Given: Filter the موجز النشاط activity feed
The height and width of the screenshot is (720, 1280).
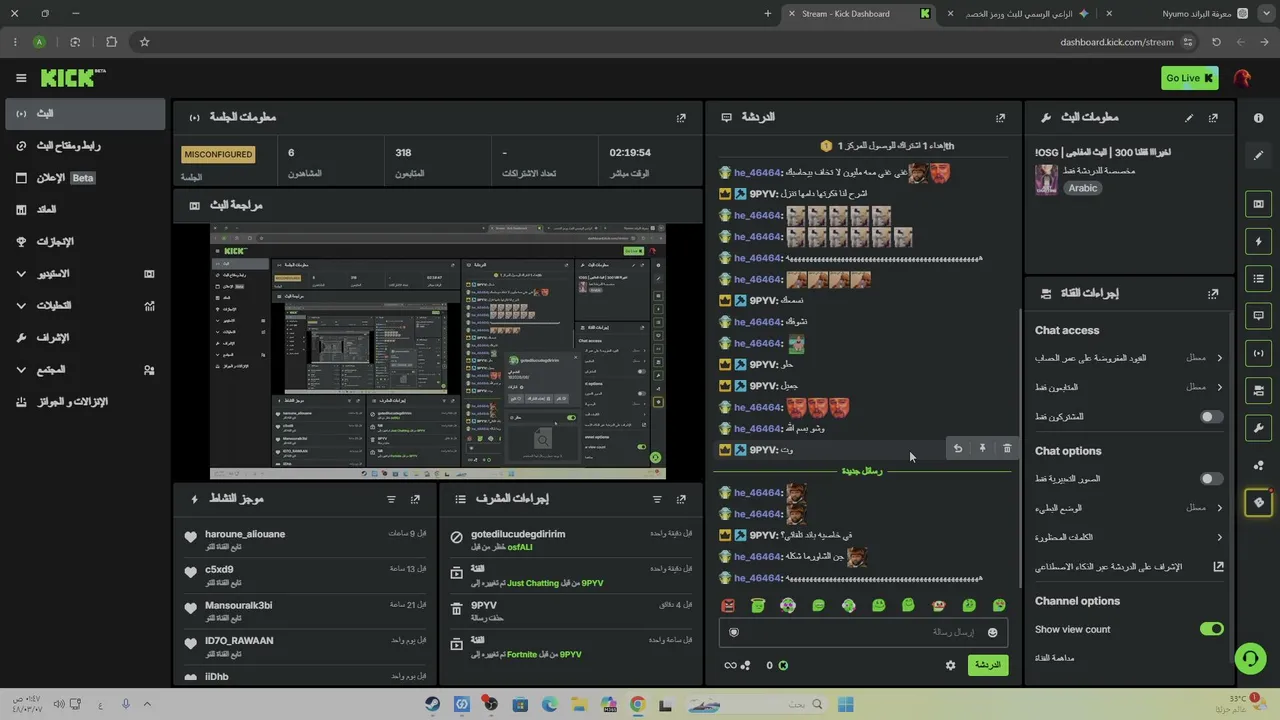Looking at the screenshot, I should [x=391, y=499].
